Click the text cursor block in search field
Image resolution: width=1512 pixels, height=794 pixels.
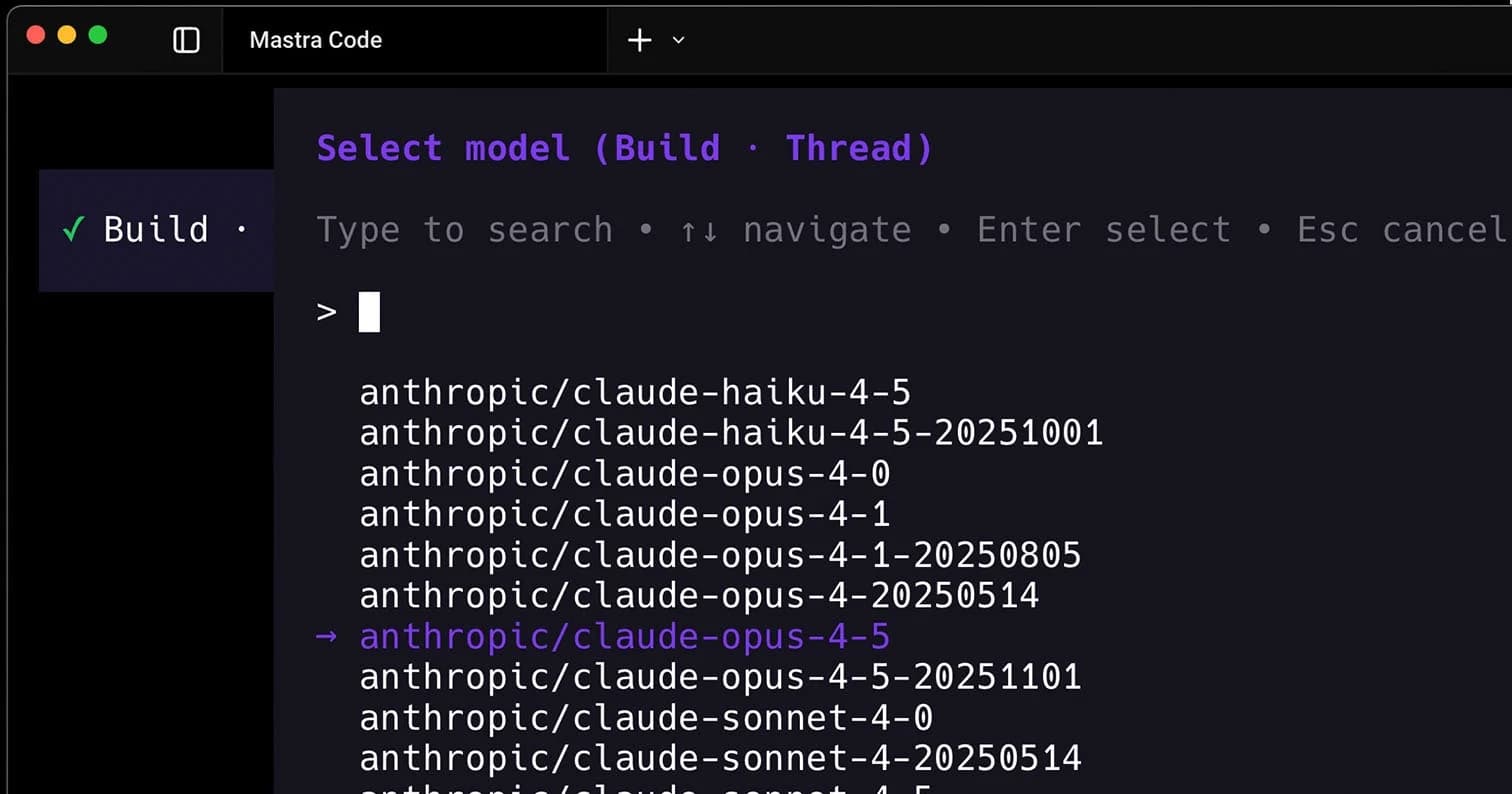pyautogui.click(x=368, y=311)
